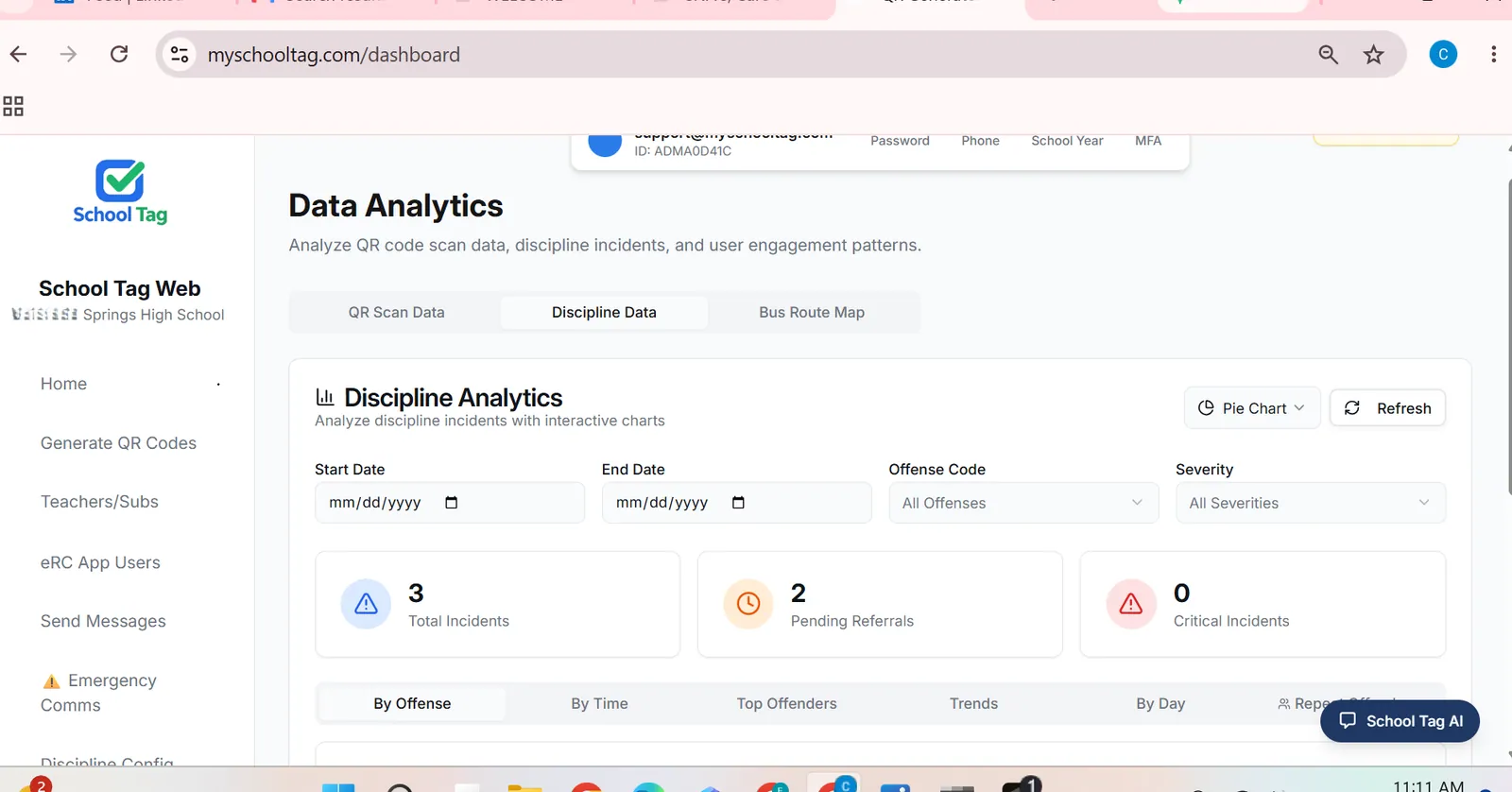Screen dimensions: 1512x792
Task: Open the Chrome profile avatar C
Action: (x=1443, y=55)
